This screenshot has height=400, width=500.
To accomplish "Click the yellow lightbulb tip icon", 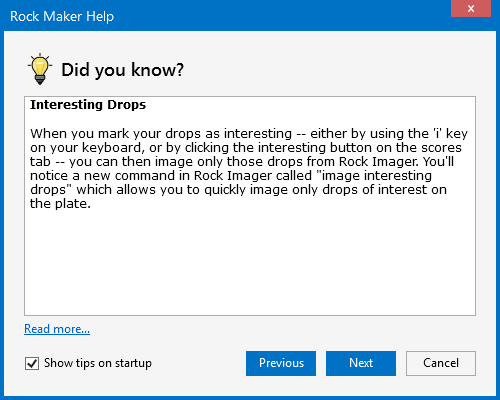I will point(40,69).
